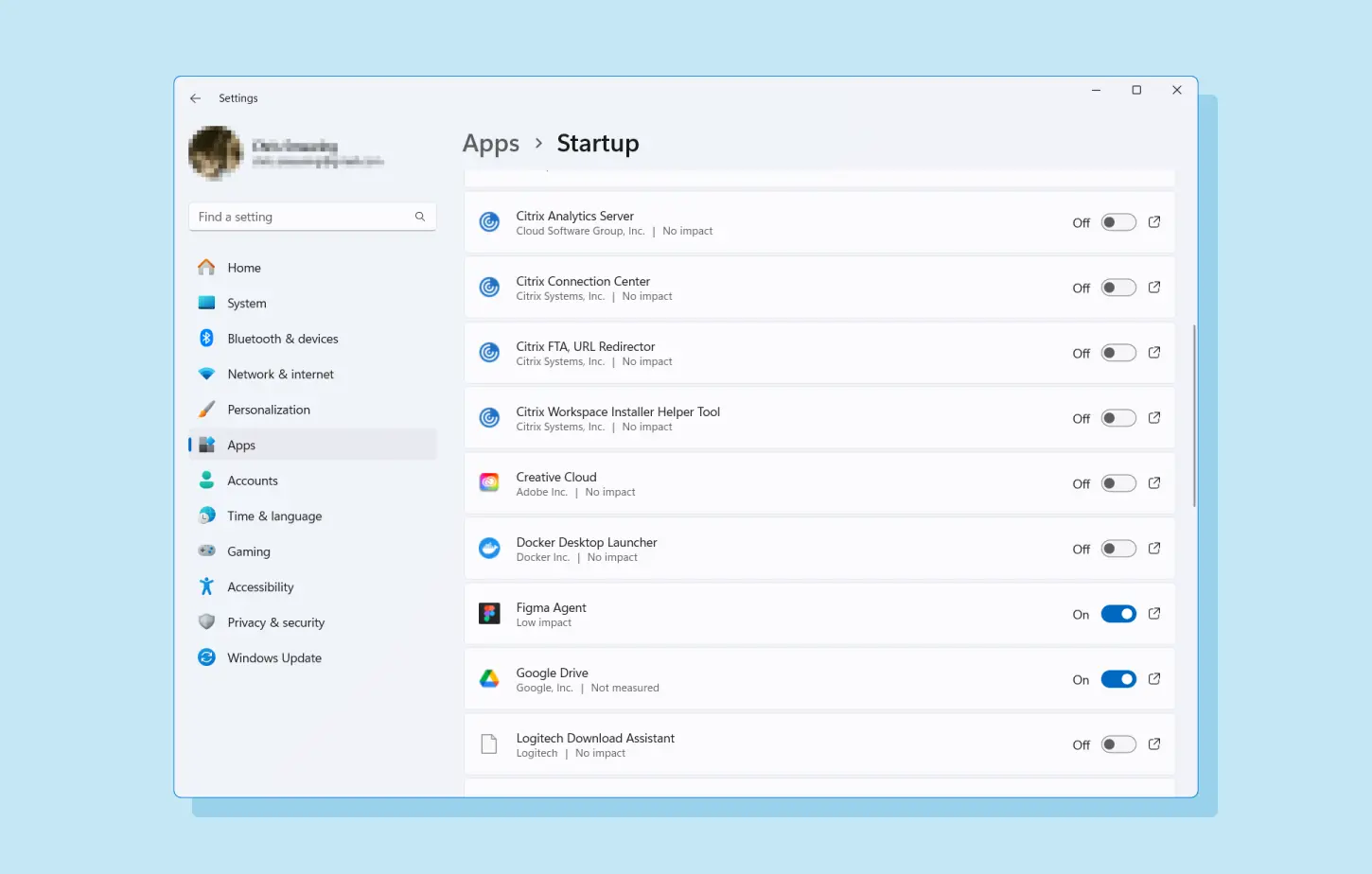Screen dimensions: 1372x874
Task: Enable Docker Desktop Launcher at startup
Action: point(1117,548)
